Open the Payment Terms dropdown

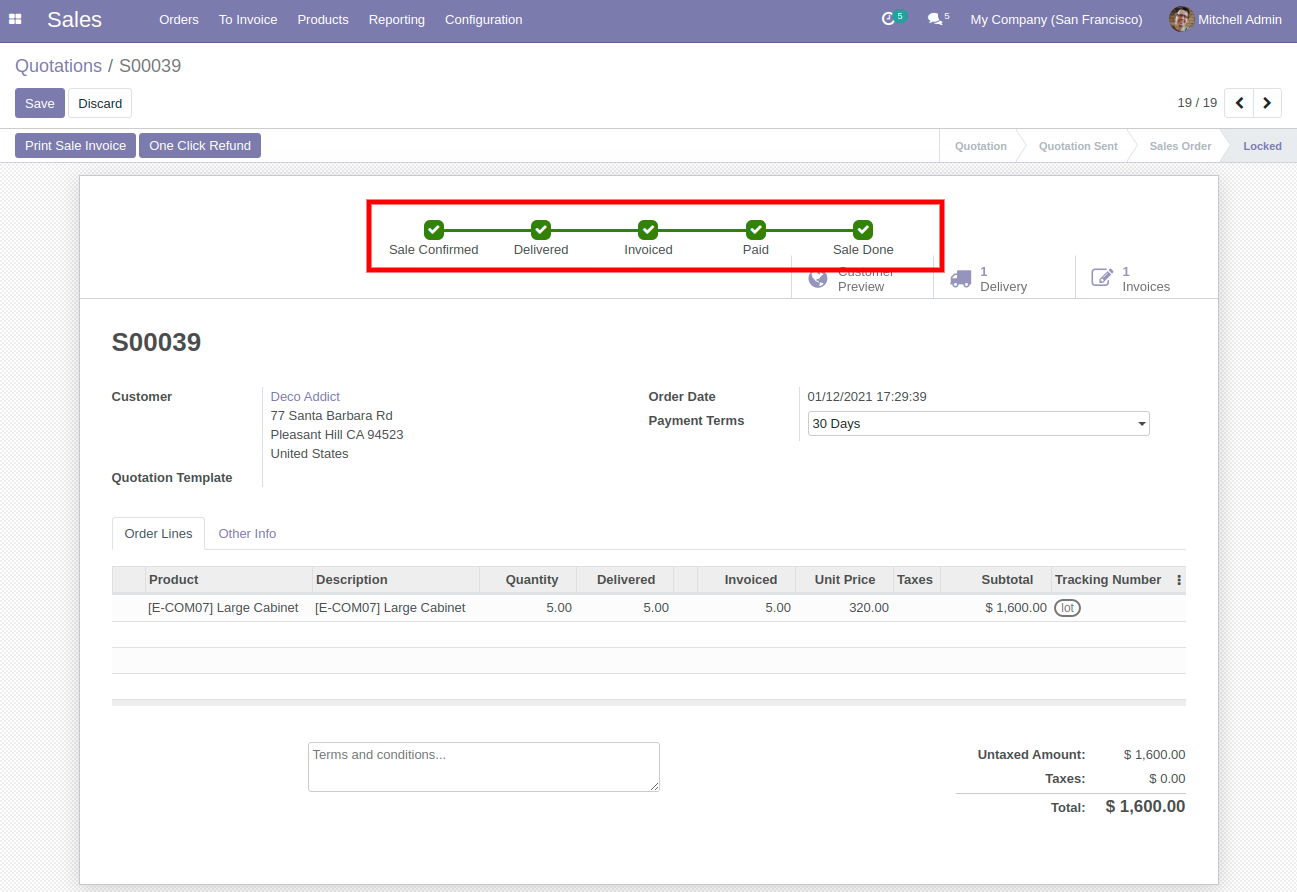click(978, 424)
